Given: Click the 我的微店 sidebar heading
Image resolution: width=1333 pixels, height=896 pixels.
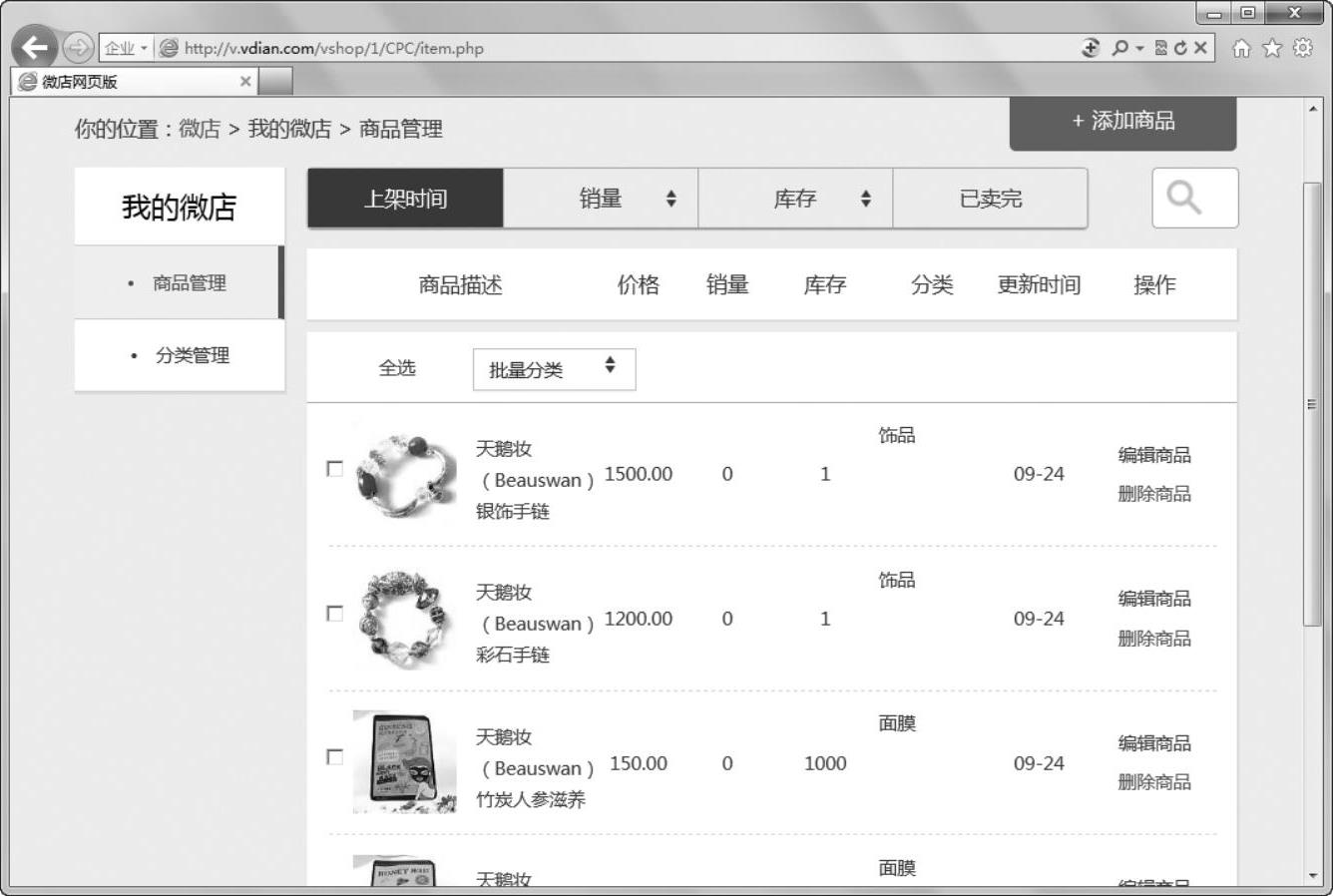Looking at the screenshot, I should (x=180, y=208).
